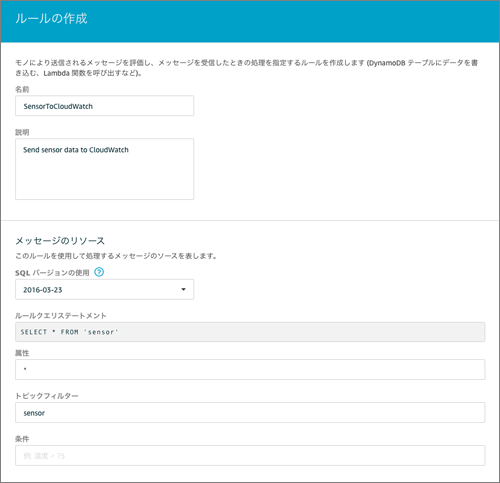This screenshot has height=483, width=500.
Task: Click the トピックフィルター label
Action: tap(47, 396)
